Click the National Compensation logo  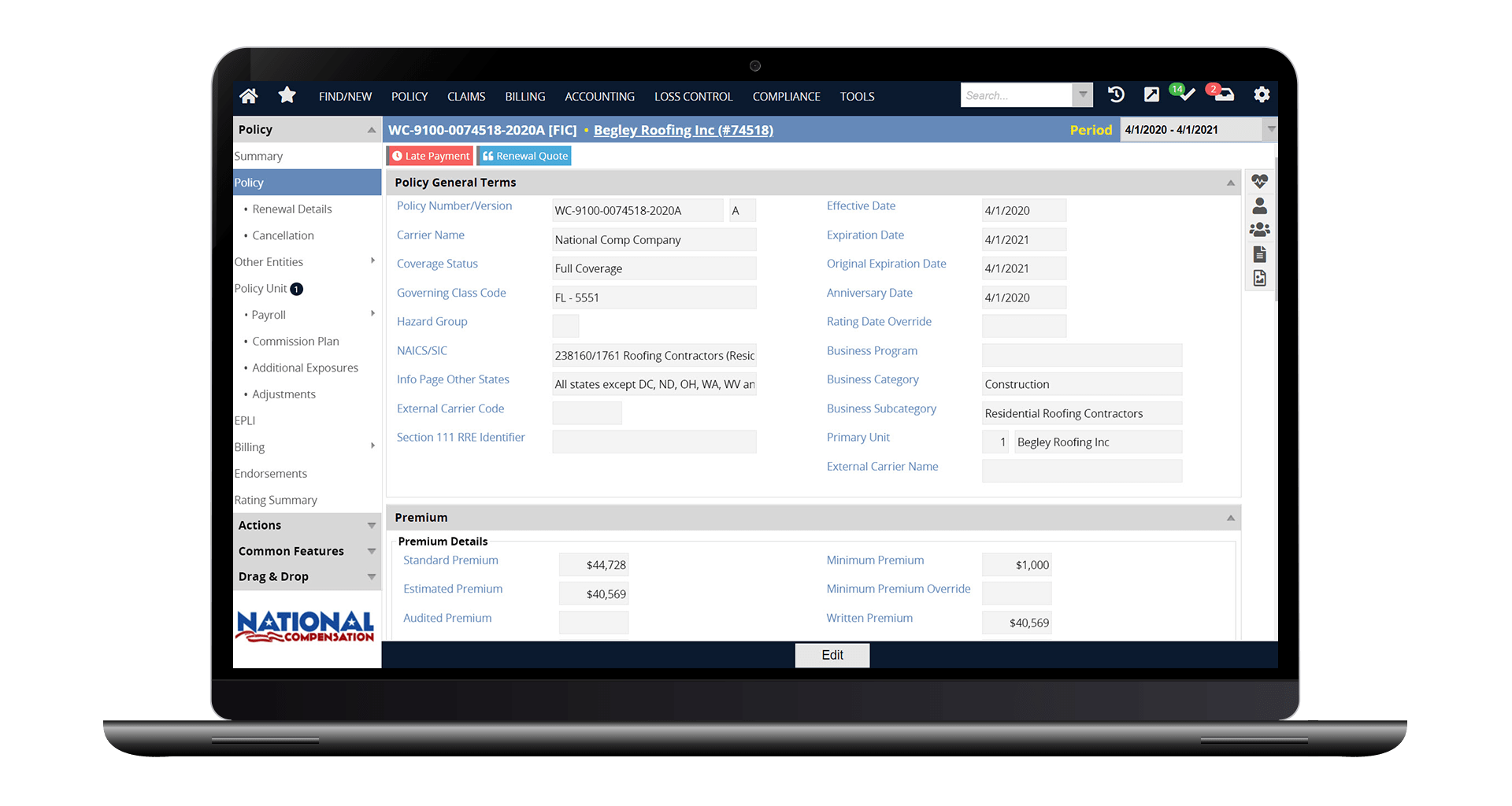tap(306, 627)
